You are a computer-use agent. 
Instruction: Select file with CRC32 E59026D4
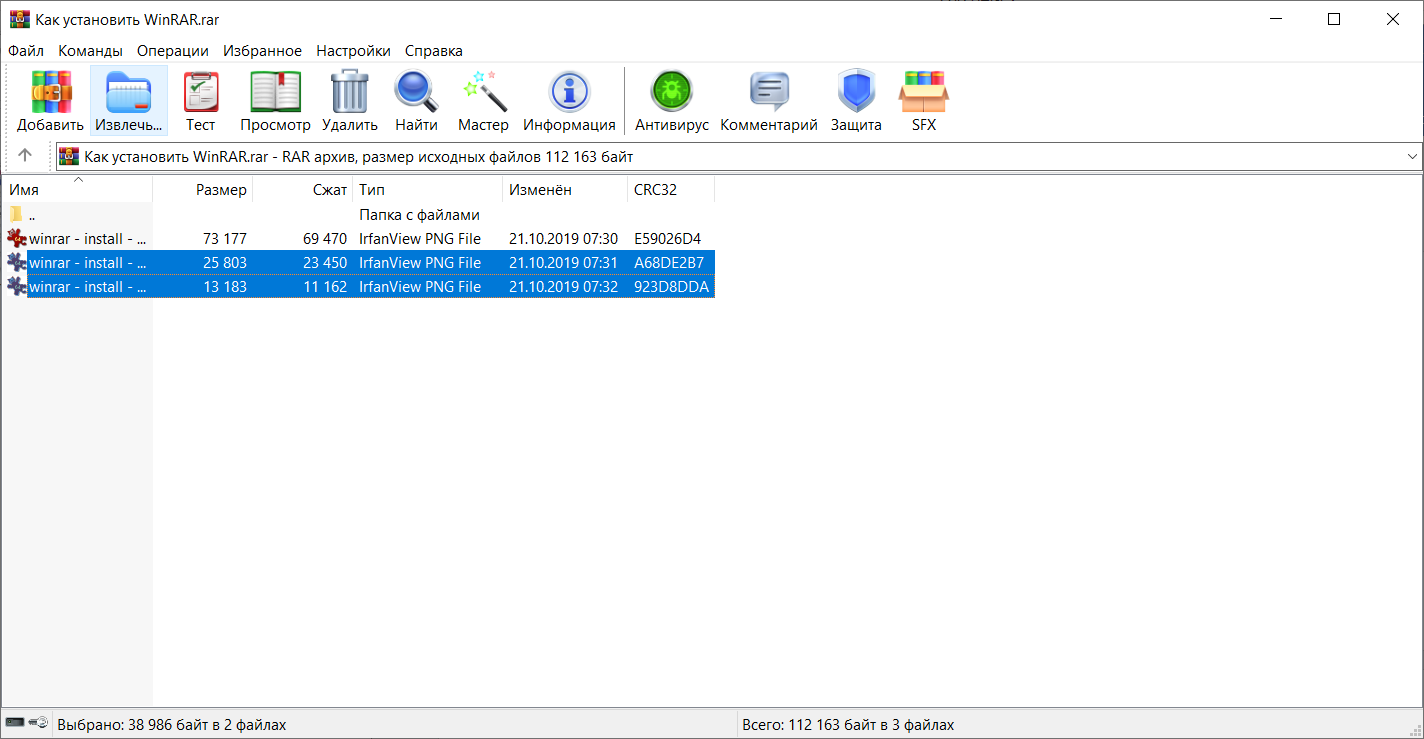pos(358,239)
